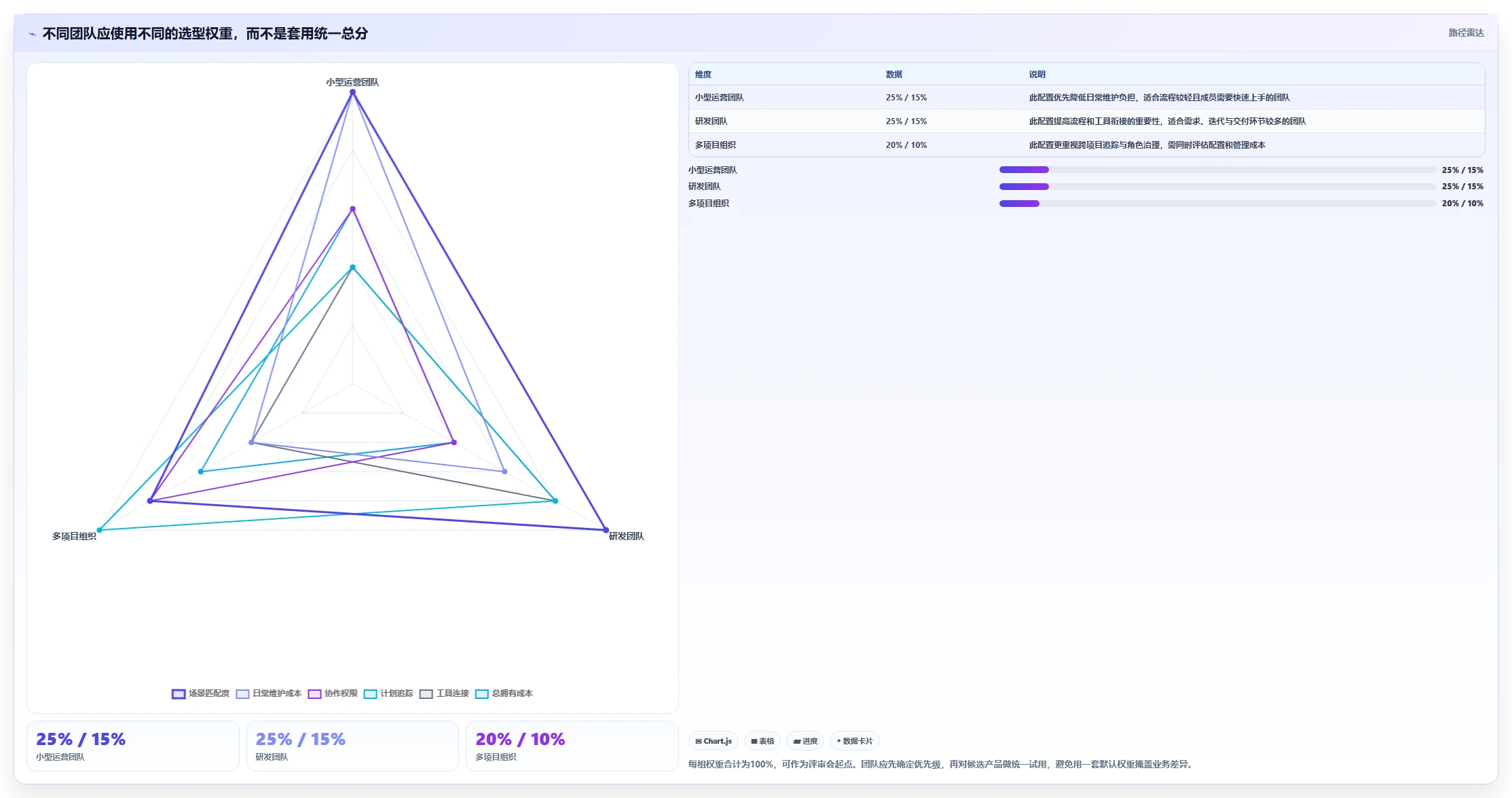1512x798 pixels.
Task: Click 20% / 10% value after progress bar
Action: point(1462,204)
